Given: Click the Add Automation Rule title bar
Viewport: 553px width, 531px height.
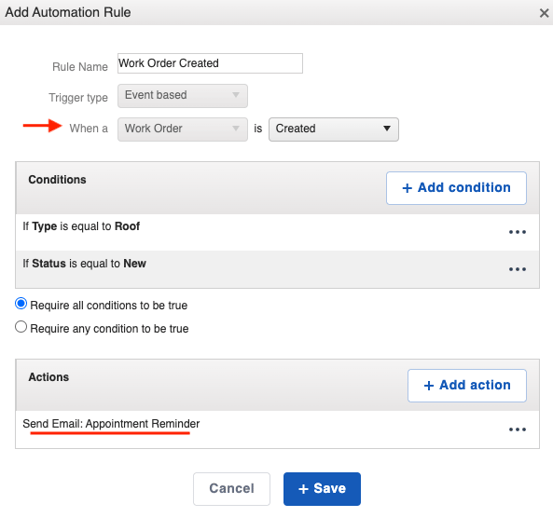Looking at the screenshot, I should [276, 12].
